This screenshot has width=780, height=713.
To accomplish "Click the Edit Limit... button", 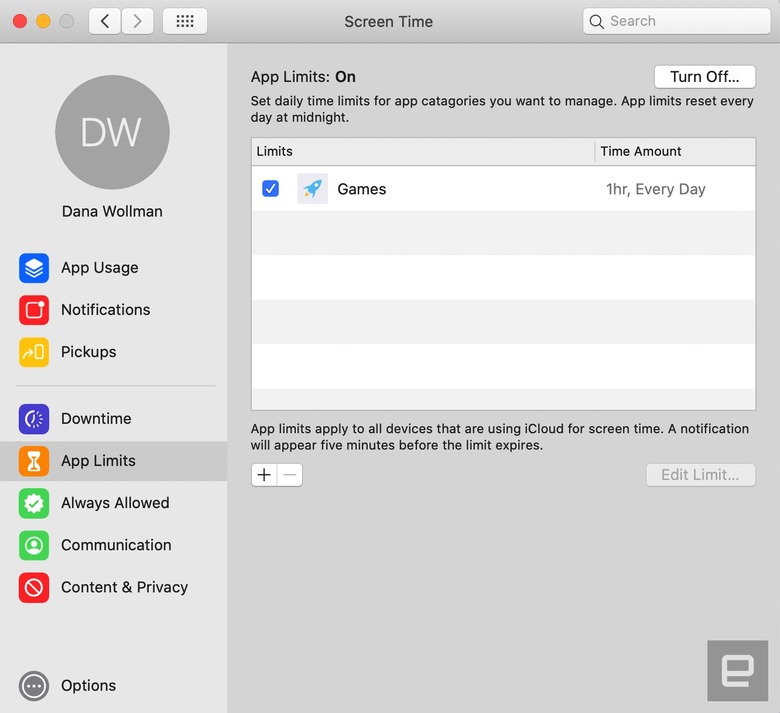I will (x=700, y=475).
